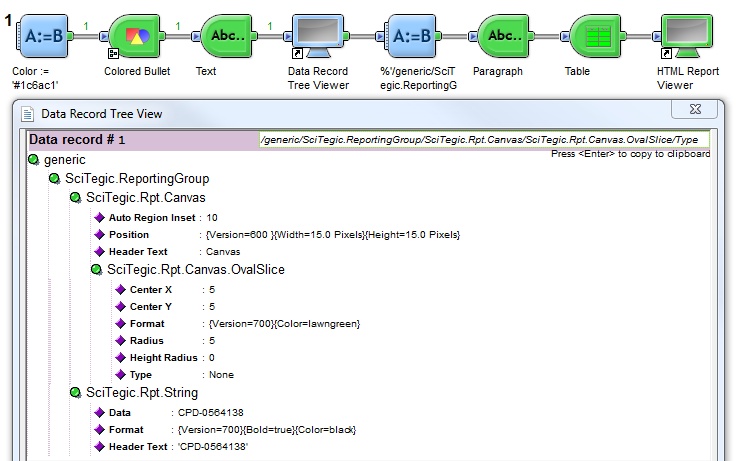Select the Color := '#1c6ac1' assignment component

coord(43,36)
